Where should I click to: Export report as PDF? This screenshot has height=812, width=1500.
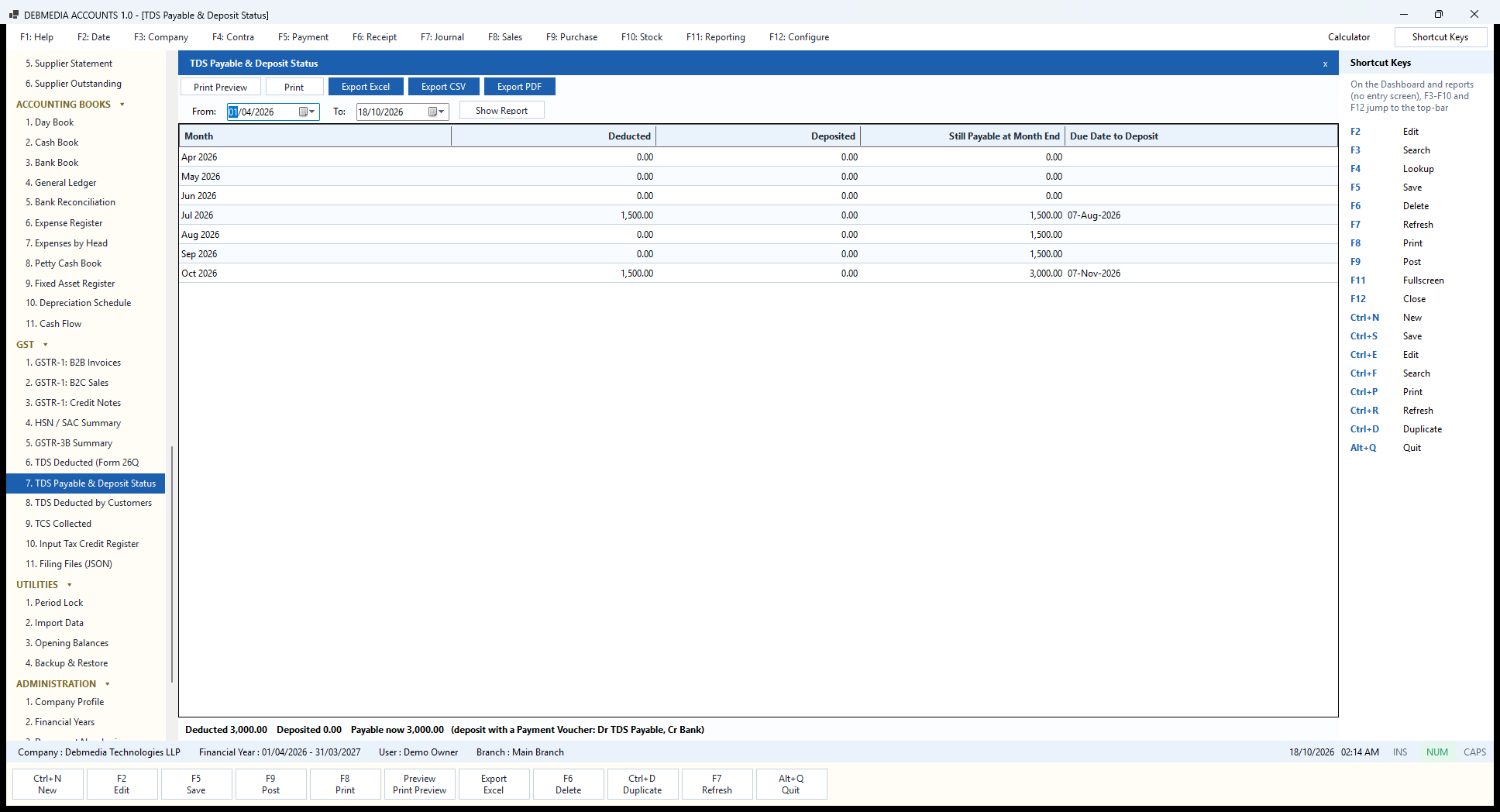click(519, 87)
